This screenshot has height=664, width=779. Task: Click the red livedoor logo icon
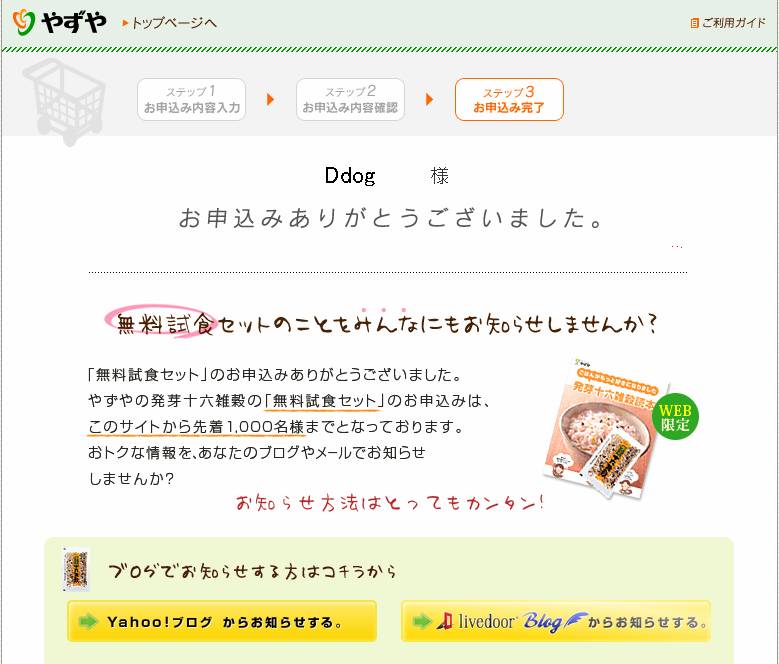445,621
